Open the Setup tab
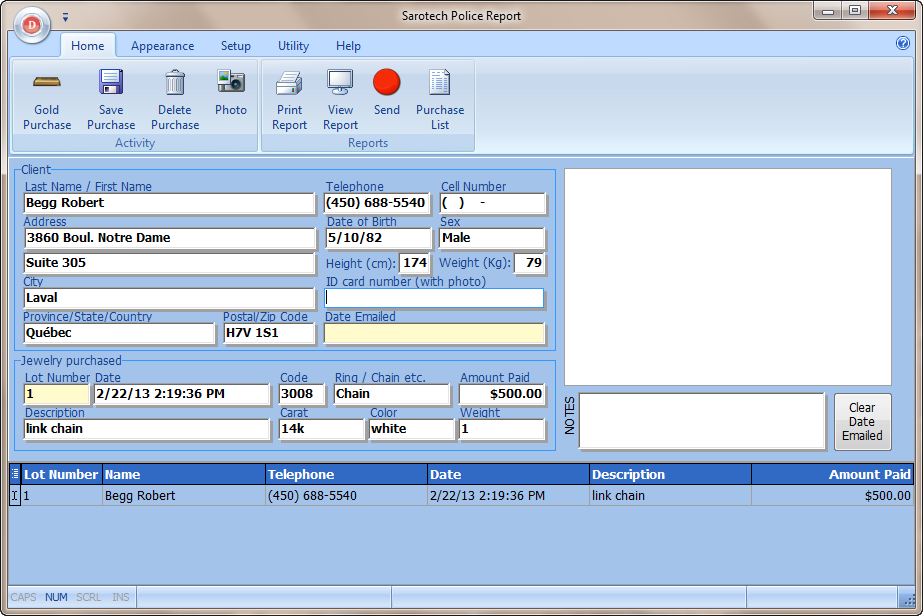The height and width of the screenshot is (616, 923). coord(235,46)
